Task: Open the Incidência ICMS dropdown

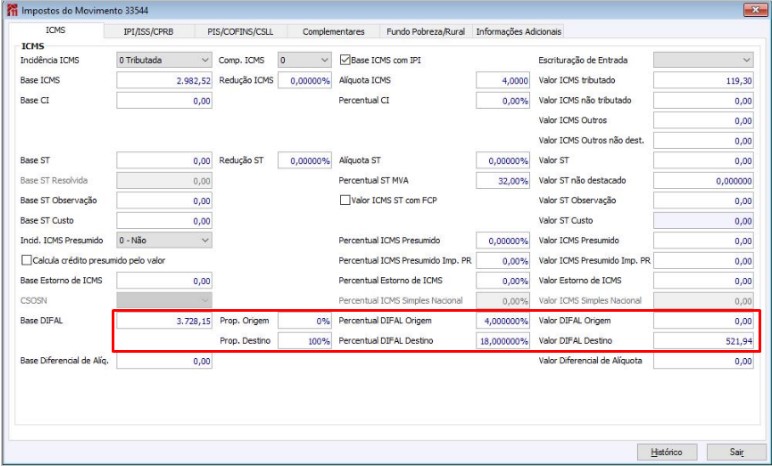Action: tap(164, 60)
